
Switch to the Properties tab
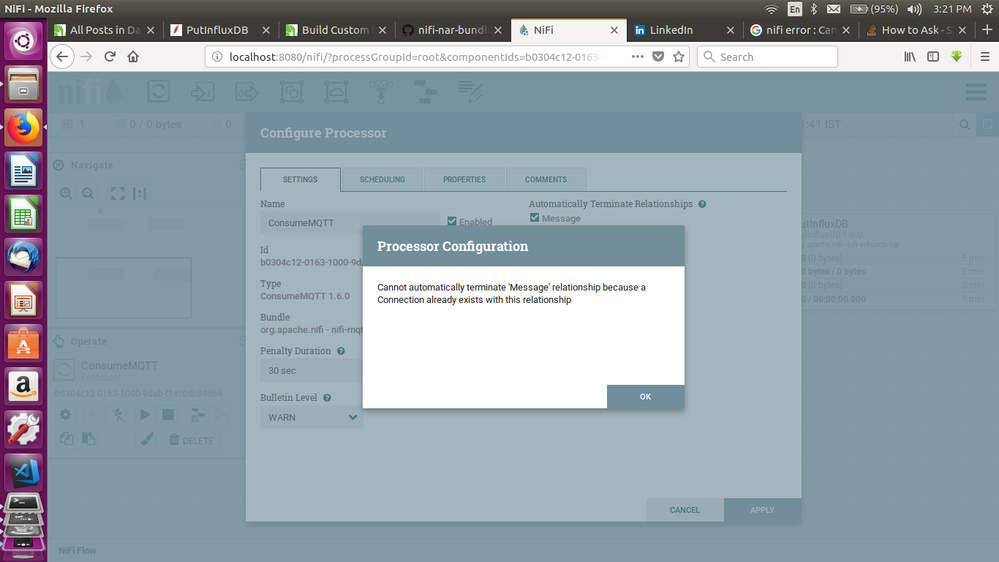point(464,180)
